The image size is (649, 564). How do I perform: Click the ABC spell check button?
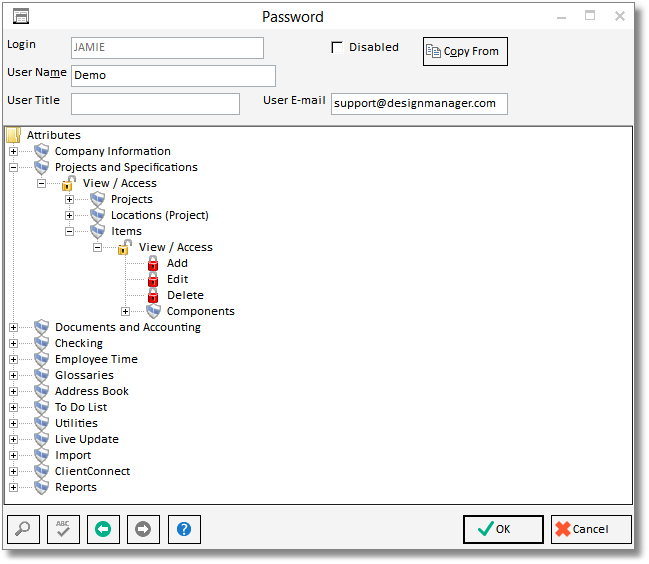pyautogui.click(x=63, y=529)
